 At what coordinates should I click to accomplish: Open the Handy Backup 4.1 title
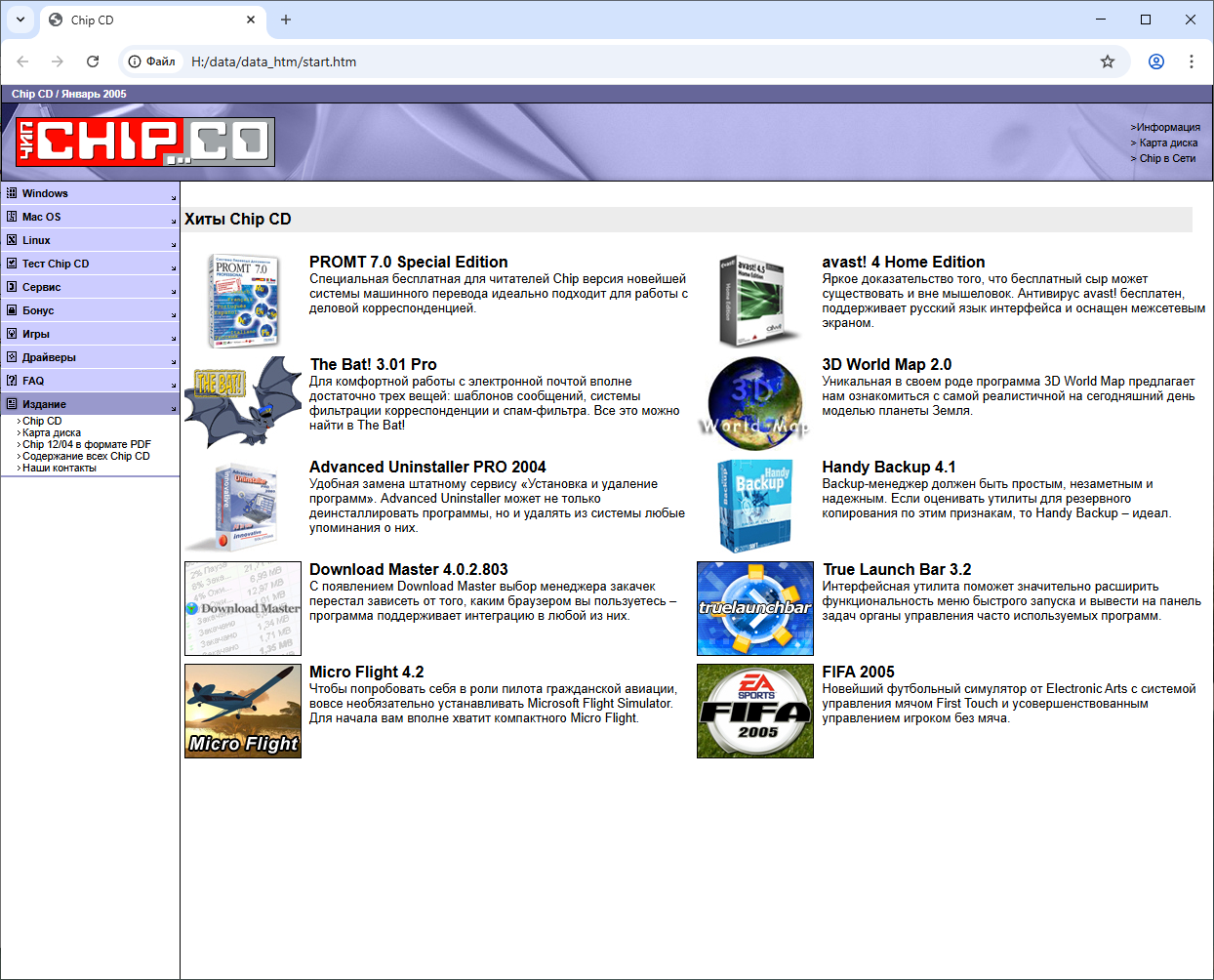(x=889, y=467)
